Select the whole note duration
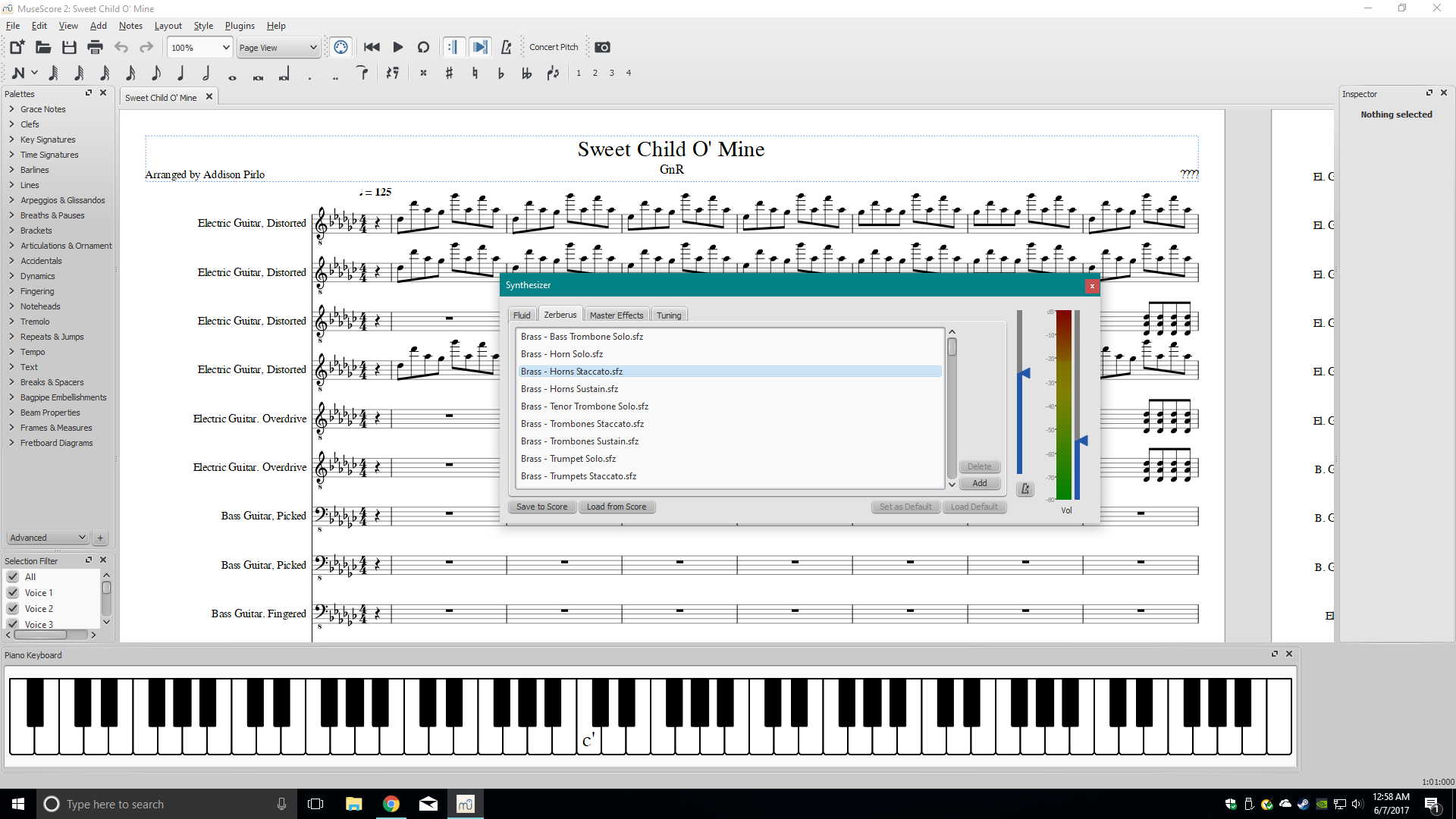This screenshot has height=819, width=1456. (232, 77)
